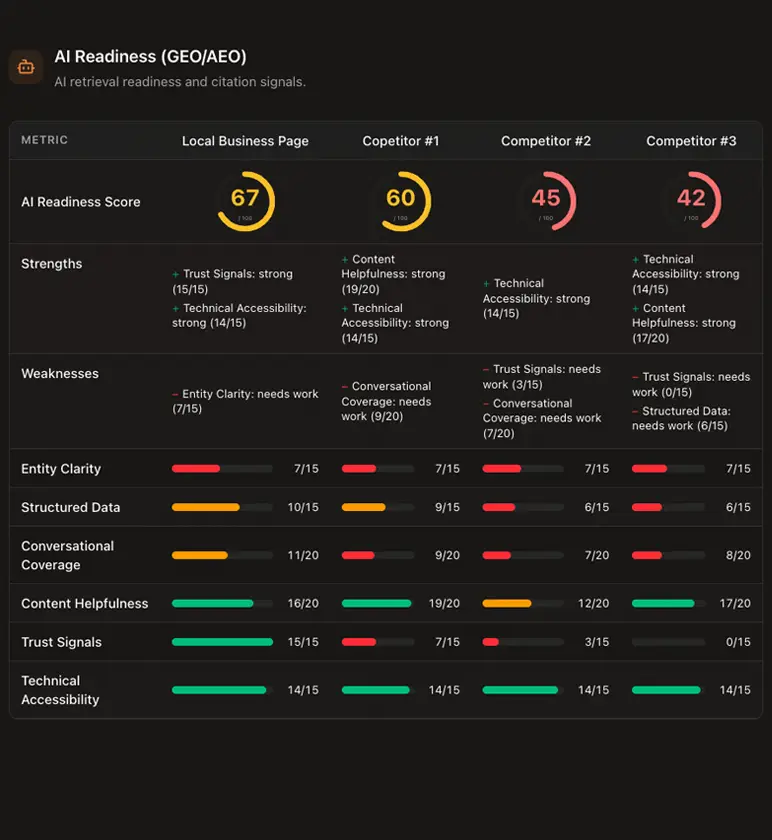772x840 pixels.
Task: Select the Competitor #2 column header
Action: pyautogui.click(x=546, y=141)
